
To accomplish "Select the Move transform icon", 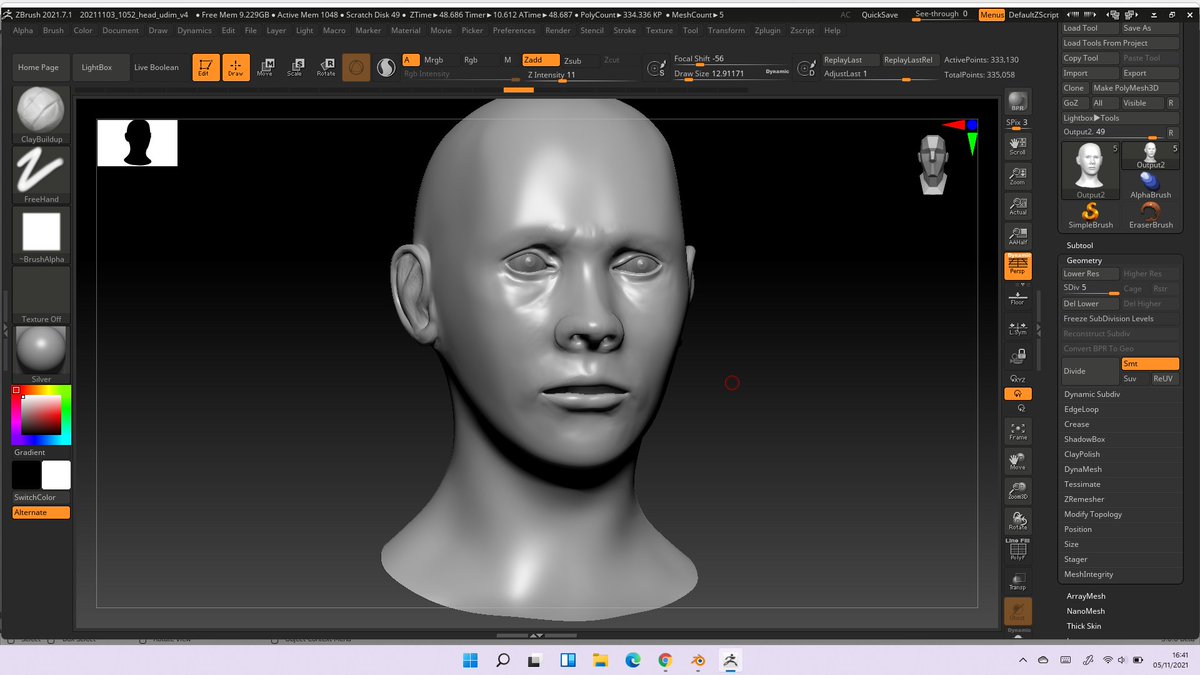I will coord(265,67).
